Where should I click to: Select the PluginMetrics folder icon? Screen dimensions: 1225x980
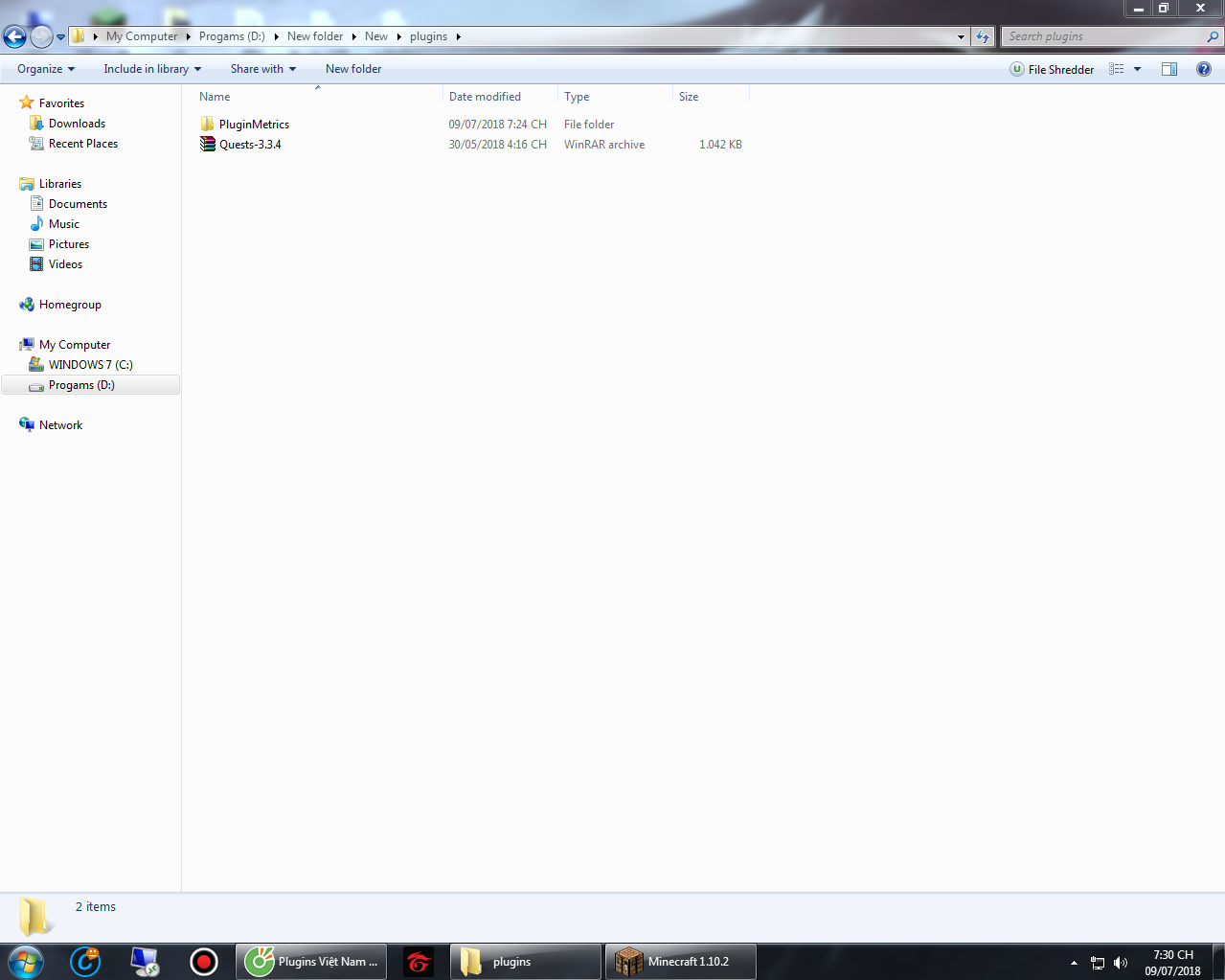coord(208,125)
